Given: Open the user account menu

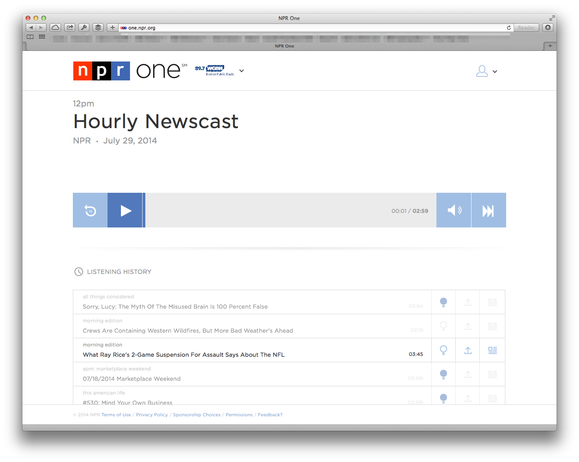Looking at the screenshot, I should [486, 71].
